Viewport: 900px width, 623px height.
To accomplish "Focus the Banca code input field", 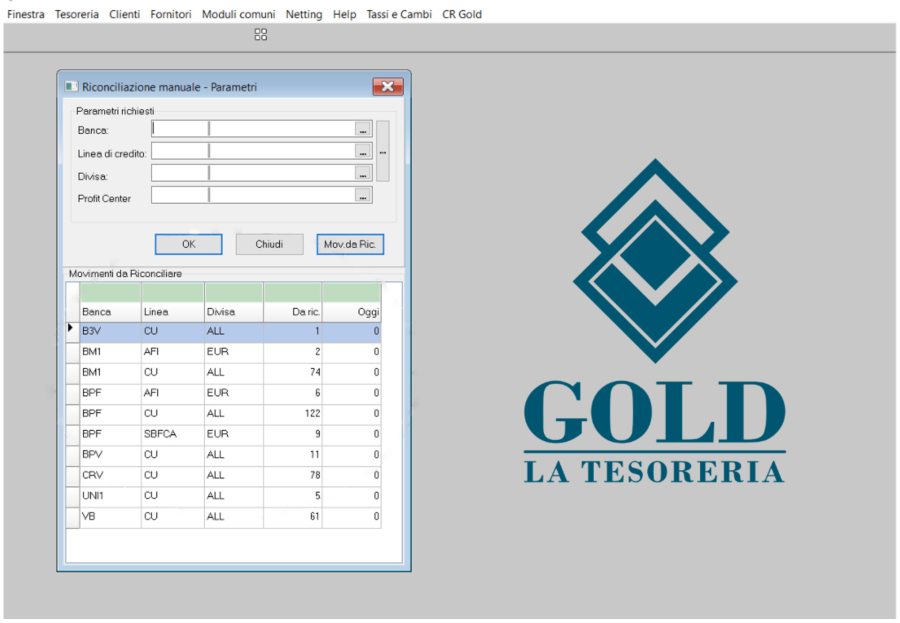I will coord(179,129).
